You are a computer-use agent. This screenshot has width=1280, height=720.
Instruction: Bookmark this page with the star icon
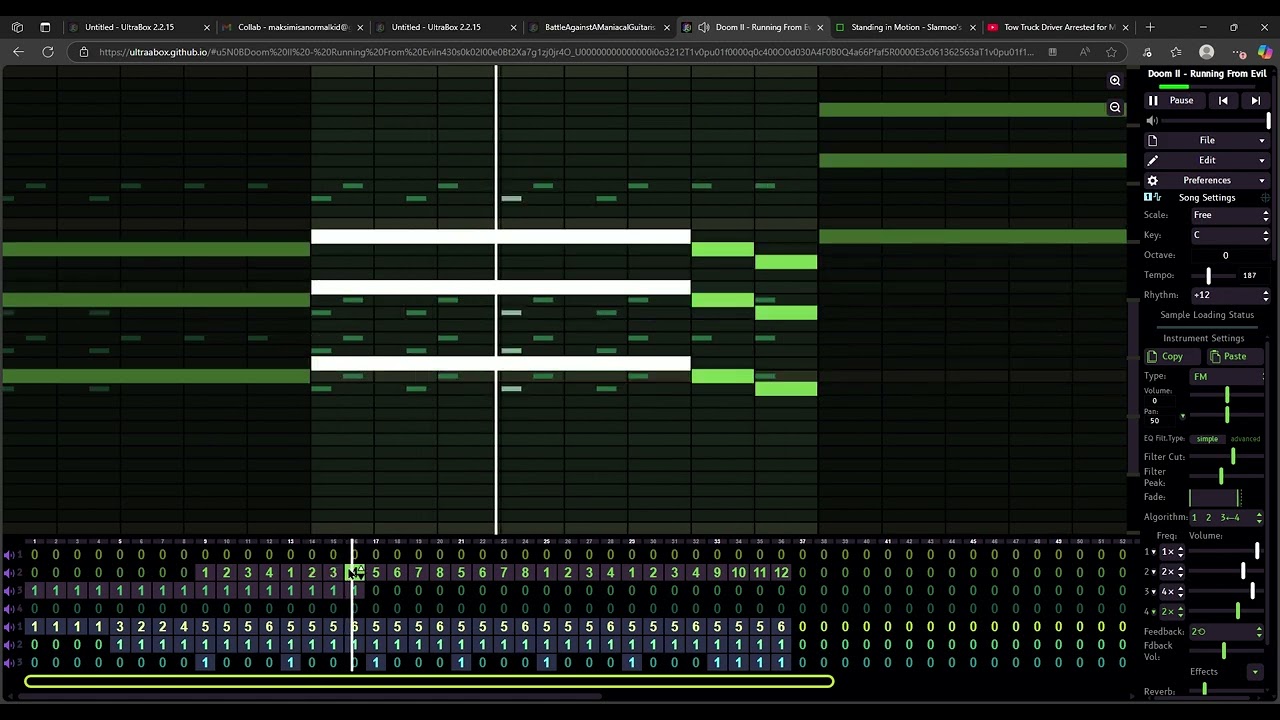1111,52
